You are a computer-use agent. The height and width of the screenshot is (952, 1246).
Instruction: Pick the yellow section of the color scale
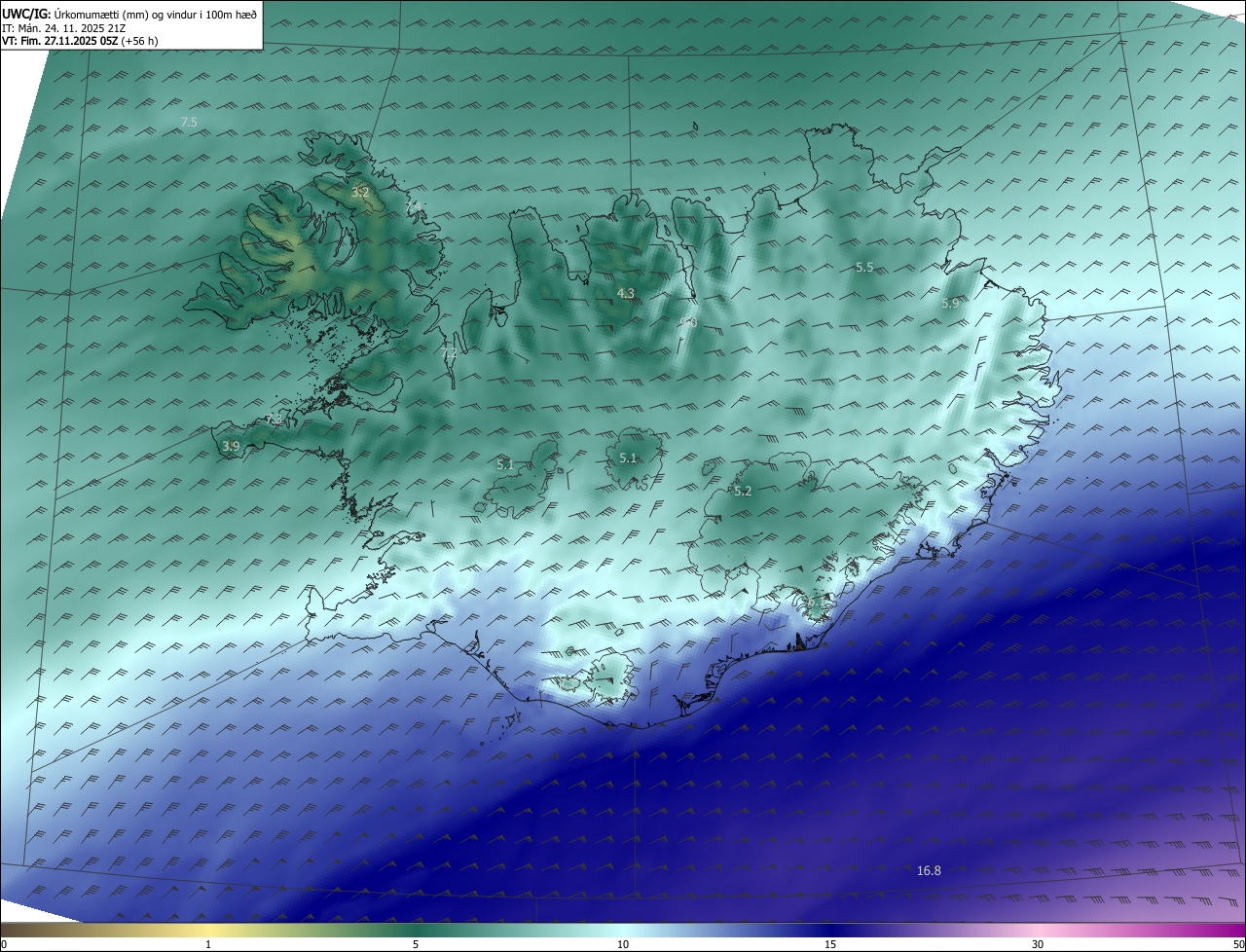click(209, 930)
